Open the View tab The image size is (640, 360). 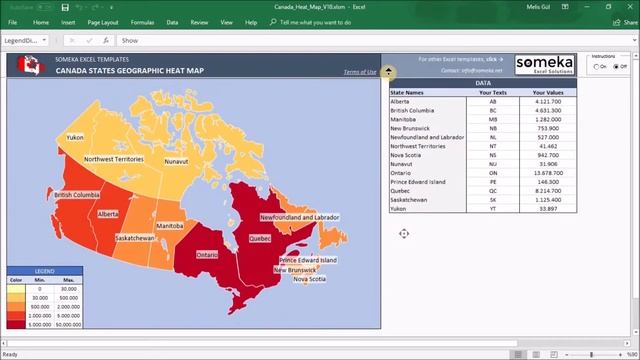[227, 22]
